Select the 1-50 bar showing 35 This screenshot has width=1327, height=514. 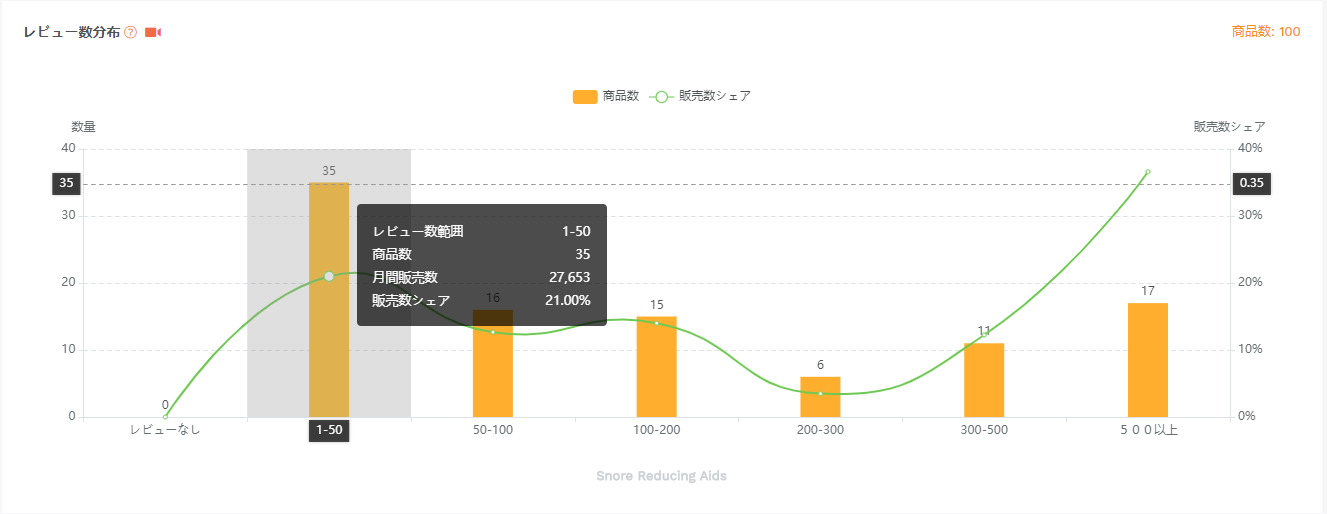[x=329, y=300]
